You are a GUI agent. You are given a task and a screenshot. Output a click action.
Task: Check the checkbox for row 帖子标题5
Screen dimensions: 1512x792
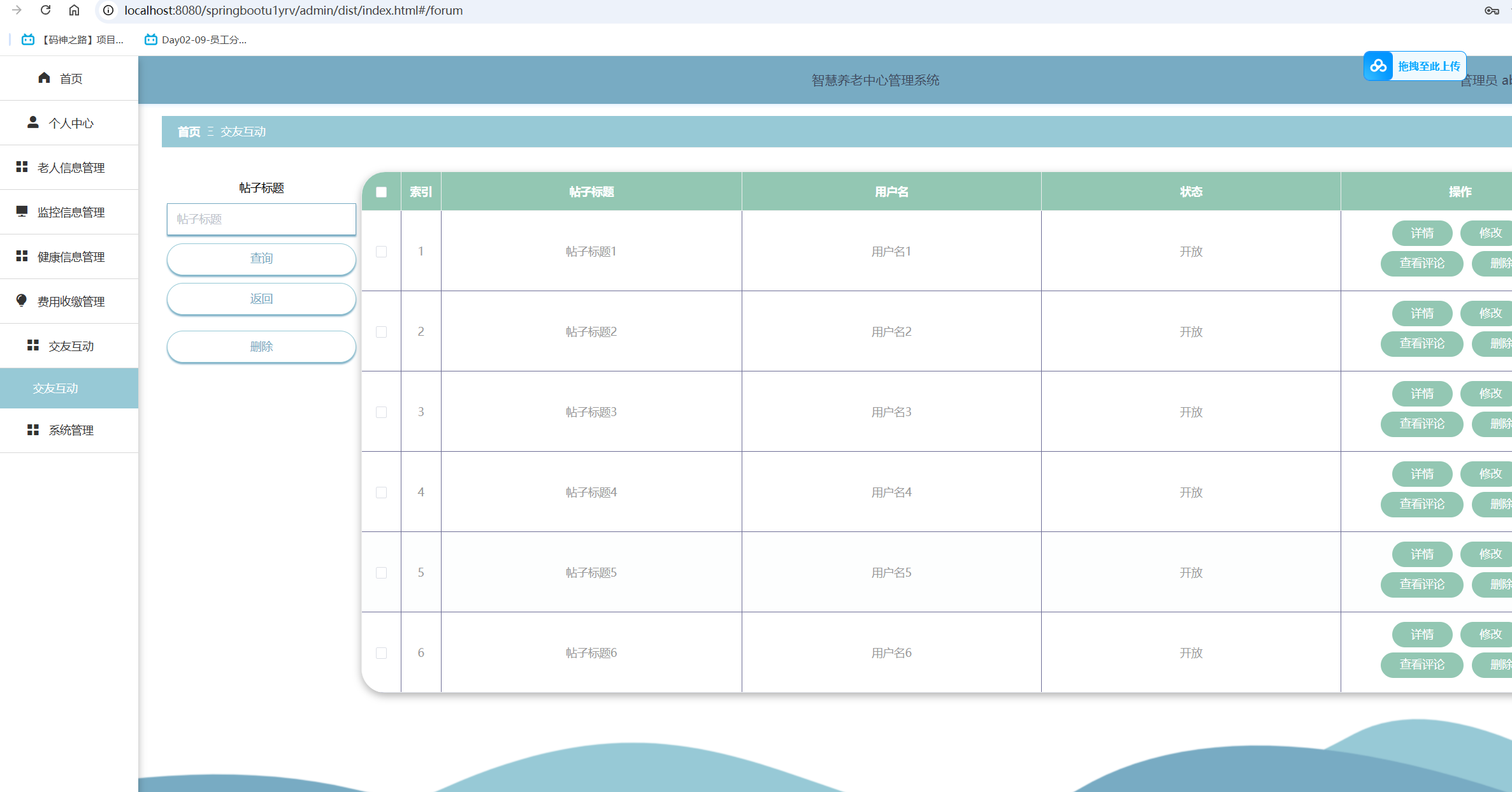pos(381,573)
